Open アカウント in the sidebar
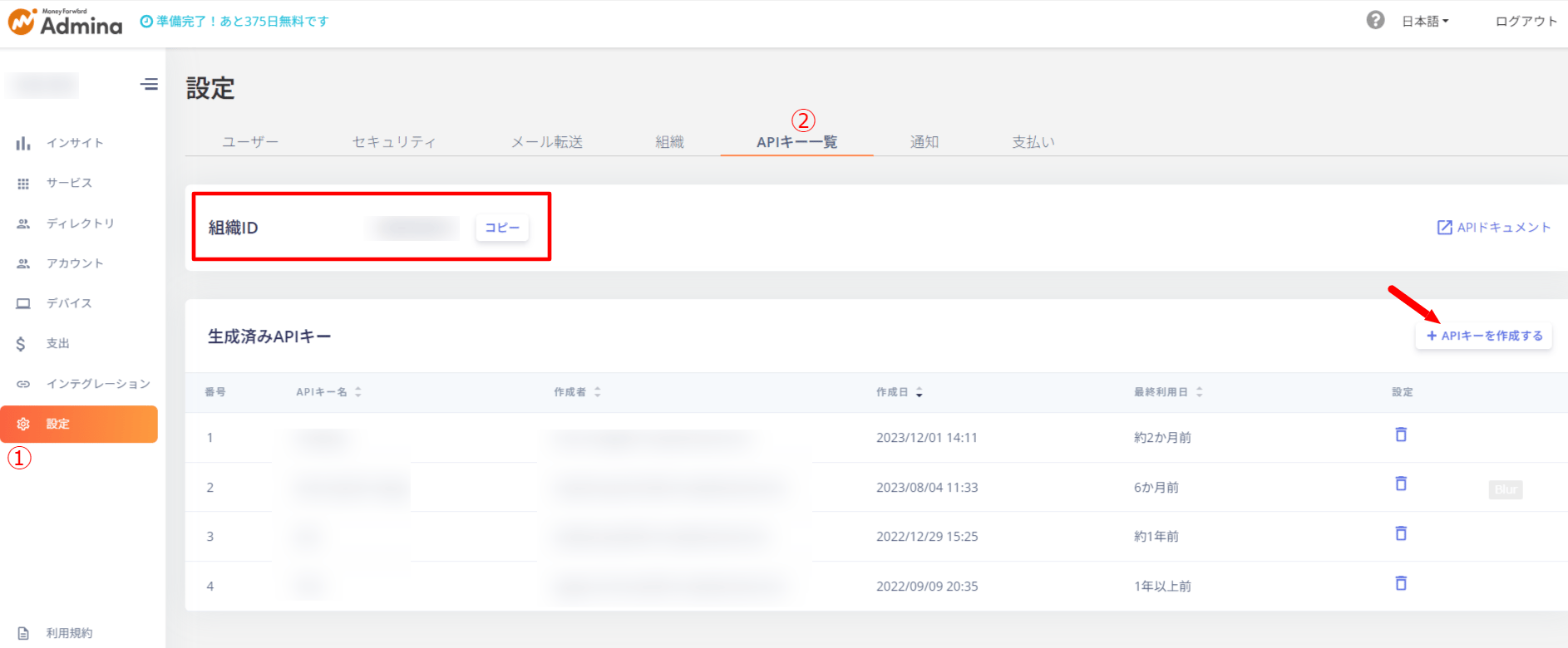 pos(75,263)
